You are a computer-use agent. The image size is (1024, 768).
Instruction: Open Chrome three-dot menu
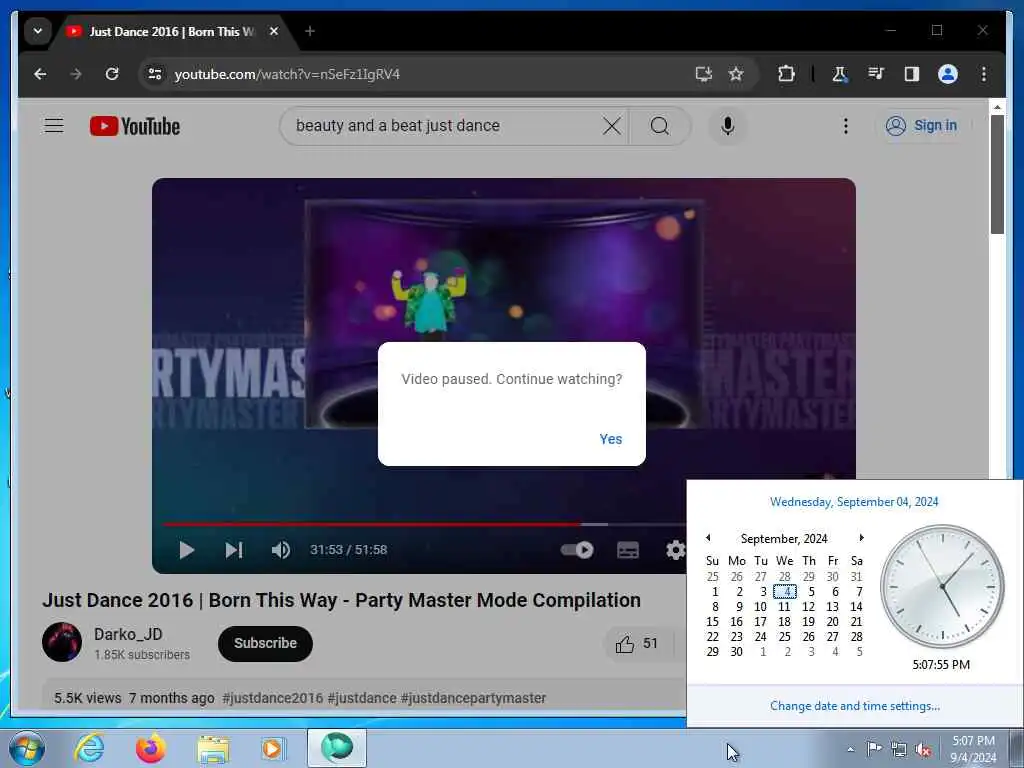point(984,74)
